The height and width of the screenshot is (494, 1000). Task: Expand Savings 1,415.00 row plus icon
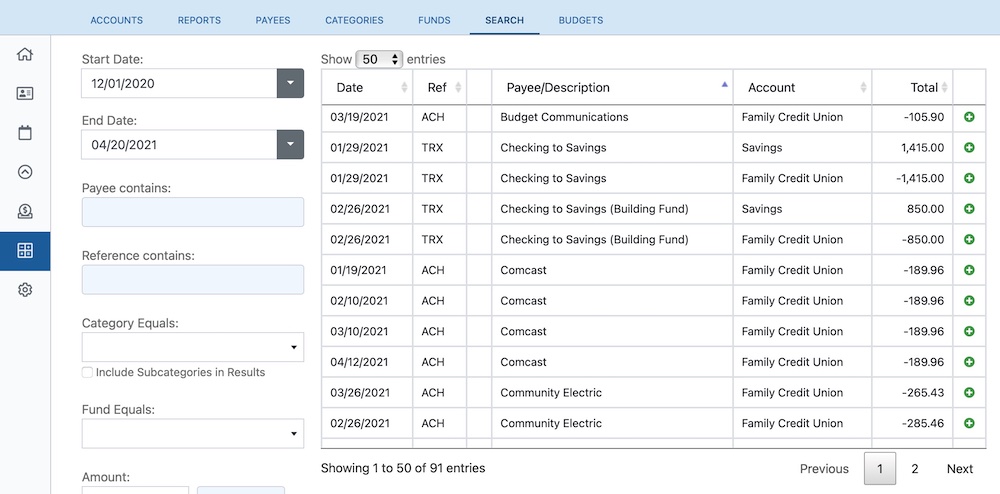969,148
